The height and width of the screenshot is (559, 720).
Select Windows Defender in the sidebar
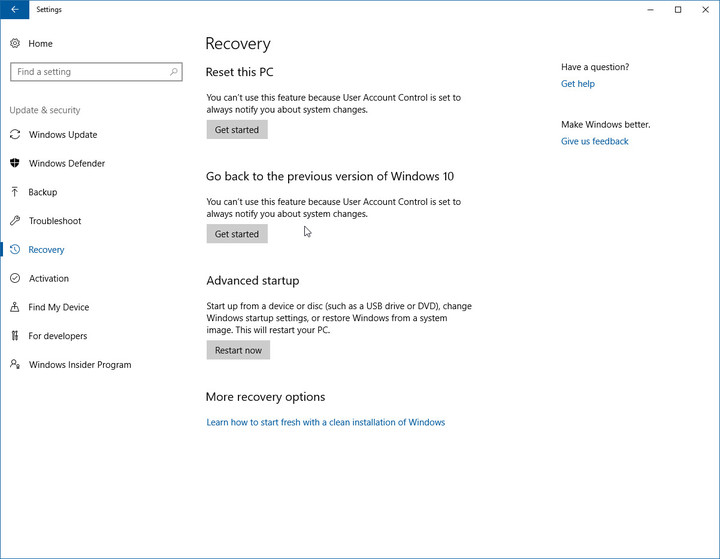(x=67, y=163)
